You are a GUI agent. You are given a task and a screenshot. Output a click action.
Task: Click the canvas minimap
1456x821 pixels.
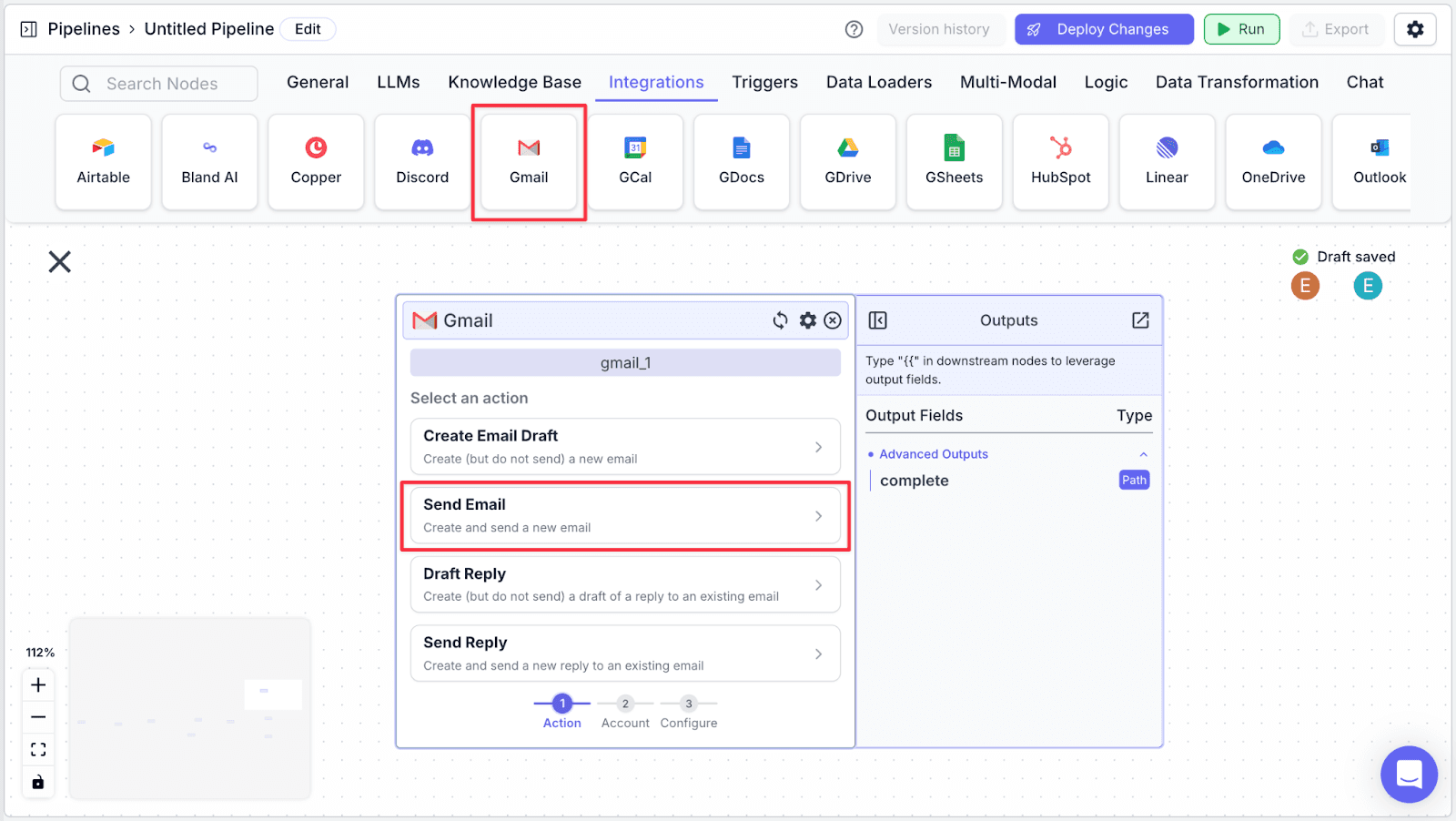point(190,708)
